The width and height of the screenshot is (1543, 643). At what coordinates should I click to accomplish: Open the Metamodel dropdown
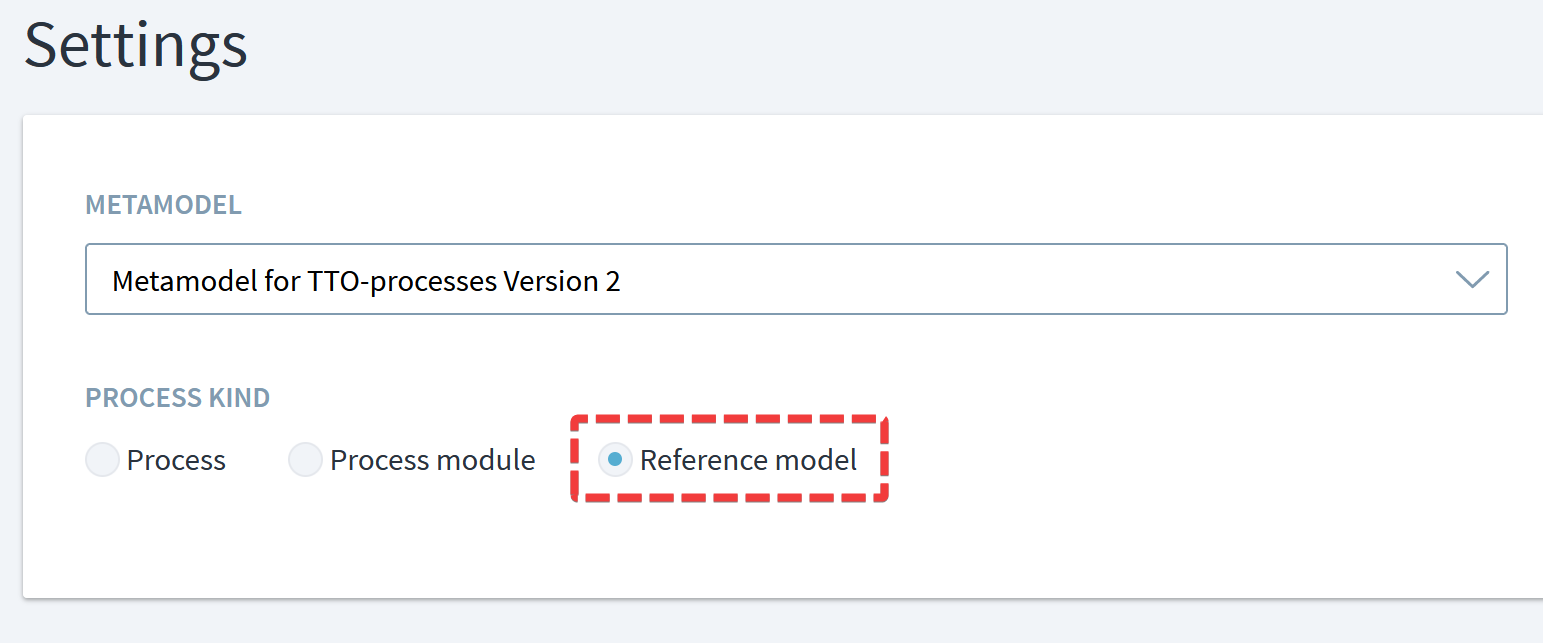click(795, 280)
